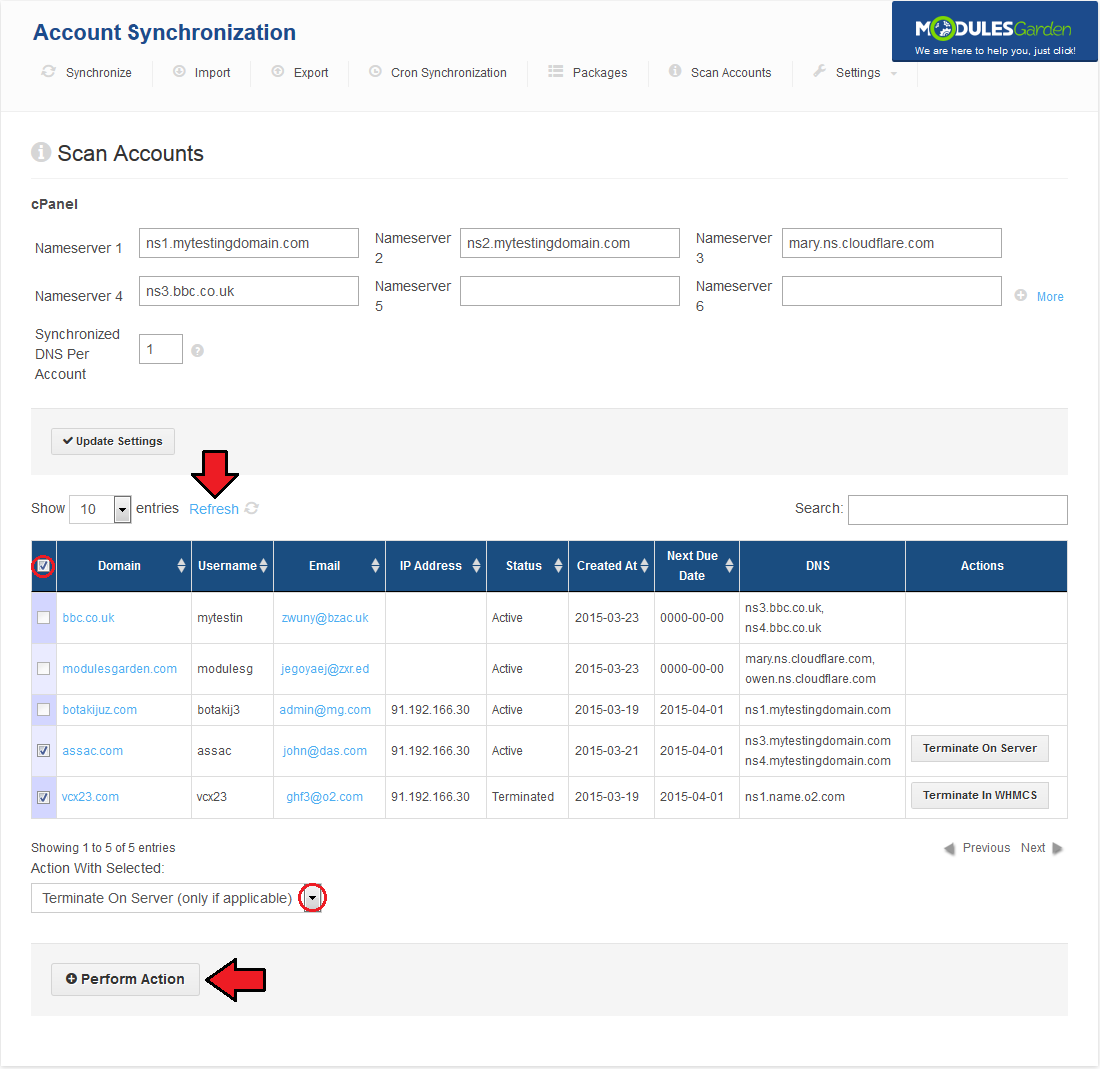Click into the table Search box
The width and height of the screenshot is (1100, 1069).
958,510
